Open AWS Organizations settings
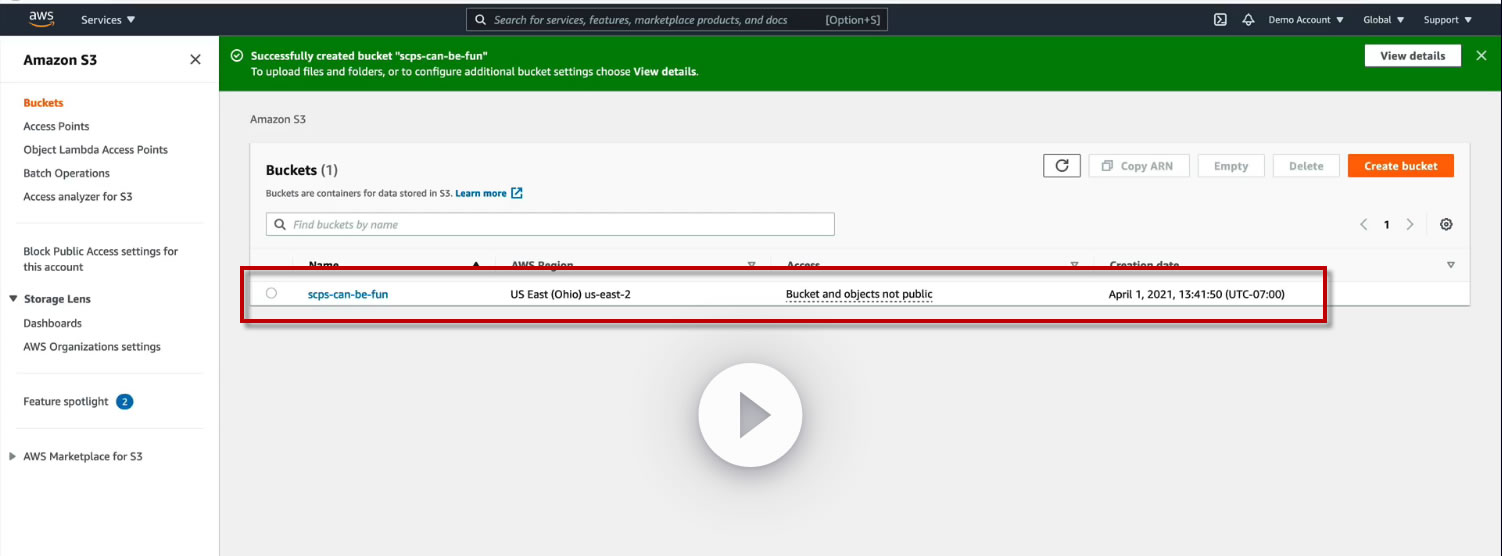Viewport: 1502px width, 556px height. pos(92,347)
